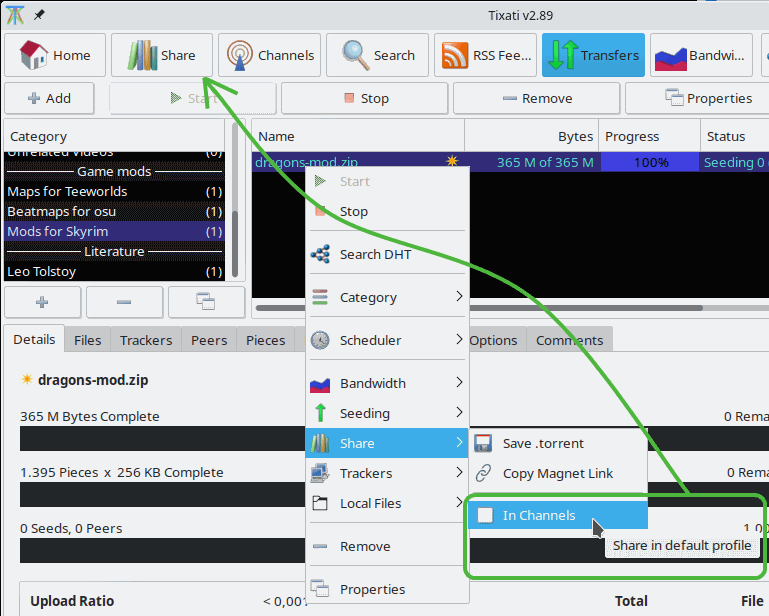Image resolution: width=769 pixels, height=616 pixels.
Task: Select the Mods for Skyrim category
Action: pos(114,231)
